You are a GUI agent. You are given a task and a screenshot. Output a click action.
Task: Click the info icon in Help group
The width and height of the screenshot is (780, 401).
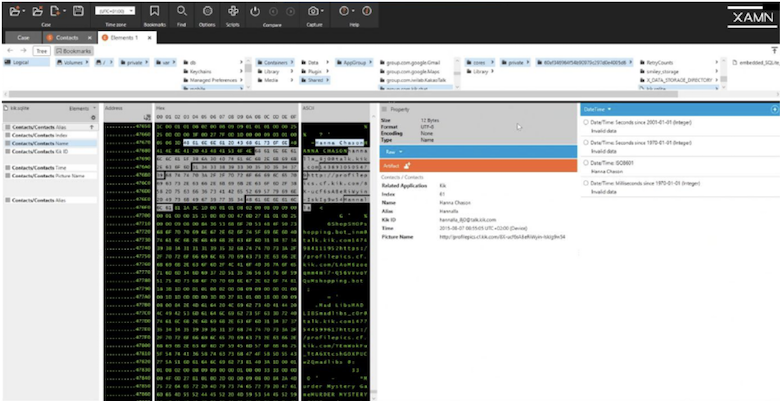pos(367,11)
